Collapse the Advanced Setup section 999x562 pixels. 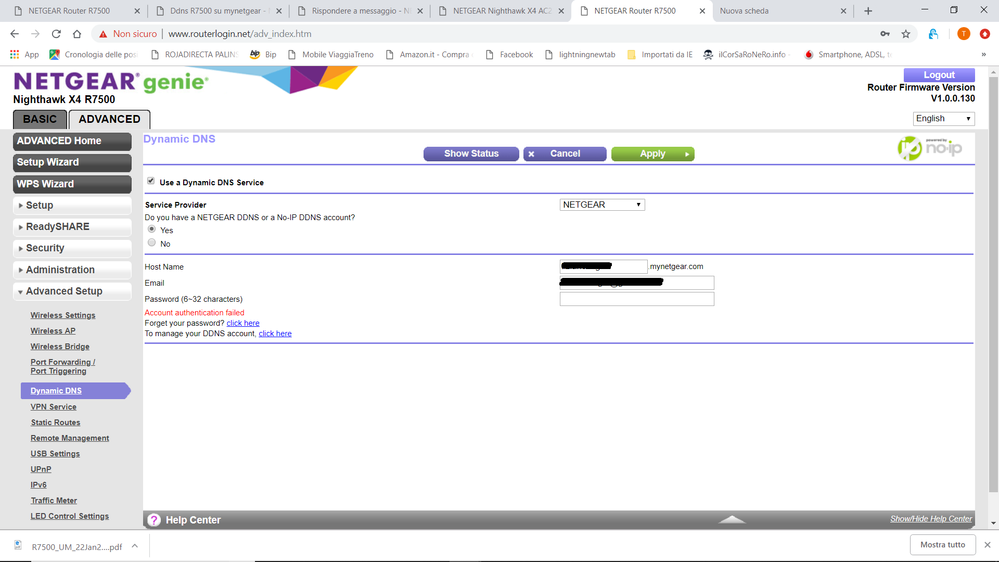[72, 291]
